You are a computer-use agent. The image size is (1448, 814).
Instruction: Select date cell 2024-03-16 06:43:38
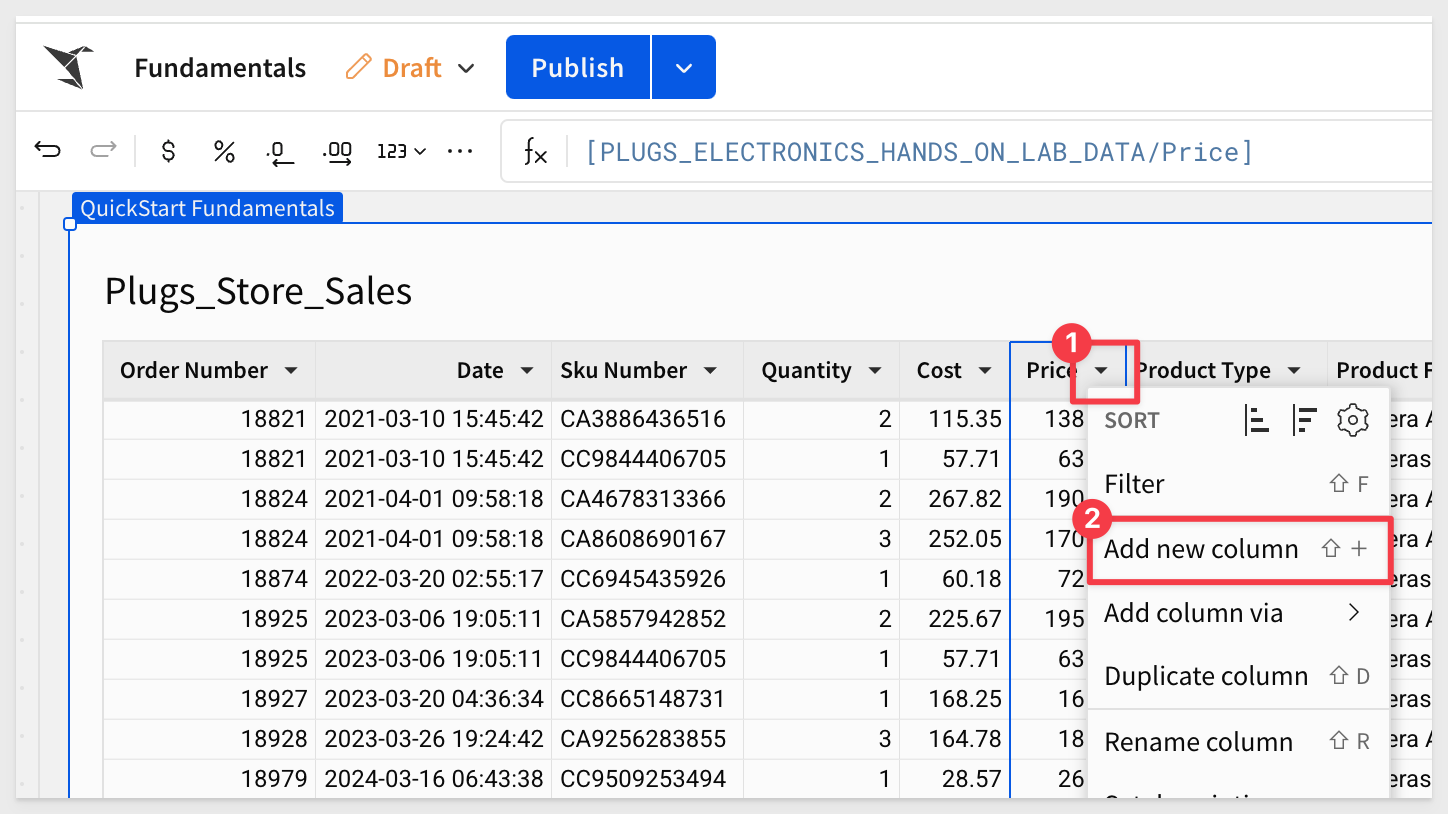(433, 779)
